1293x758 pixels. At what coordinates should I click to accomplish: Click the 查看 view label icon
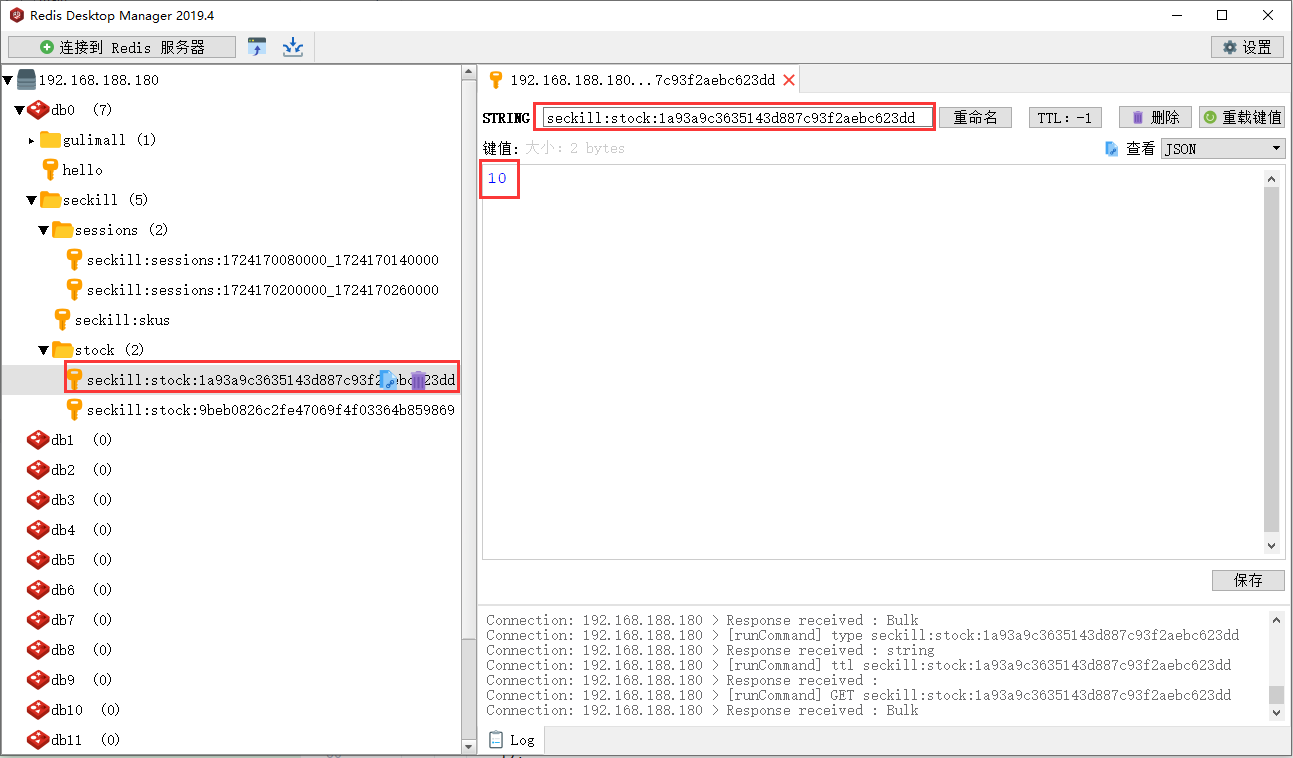point(1112,148)
